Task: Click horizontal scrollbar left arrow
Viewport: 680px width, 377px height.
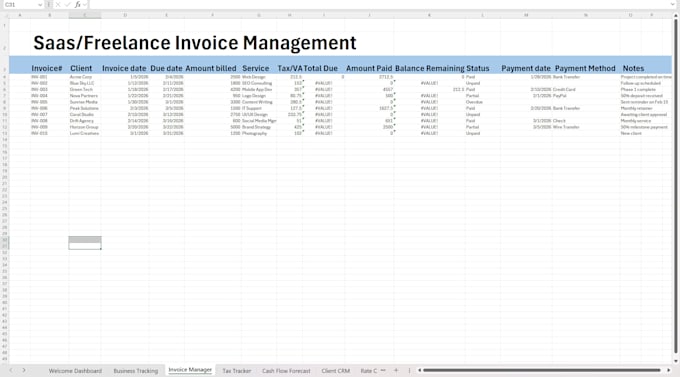Action: 419,370
